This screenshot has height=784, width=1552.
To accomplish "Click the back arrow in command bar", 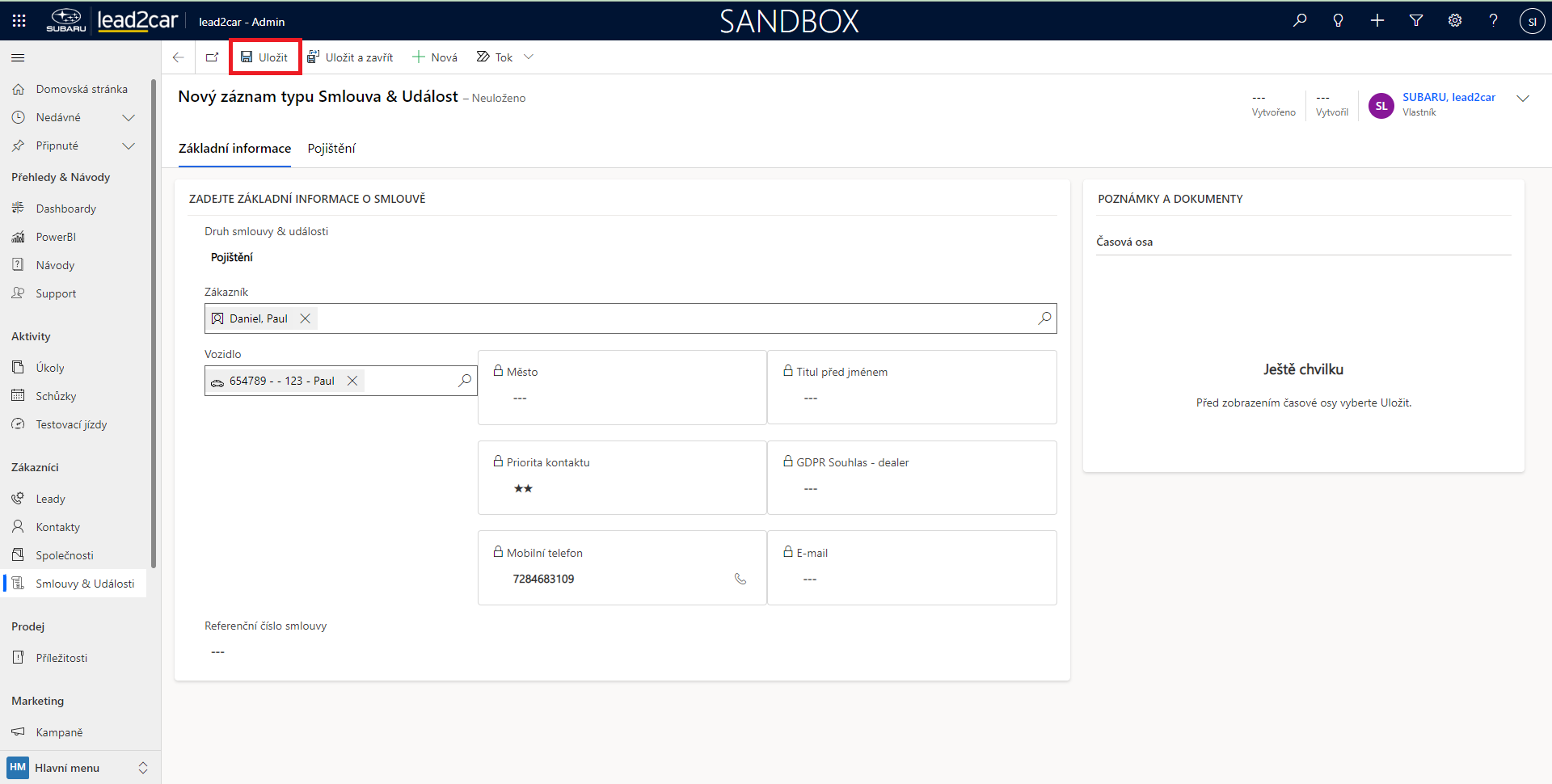I will tap(179, 57).
